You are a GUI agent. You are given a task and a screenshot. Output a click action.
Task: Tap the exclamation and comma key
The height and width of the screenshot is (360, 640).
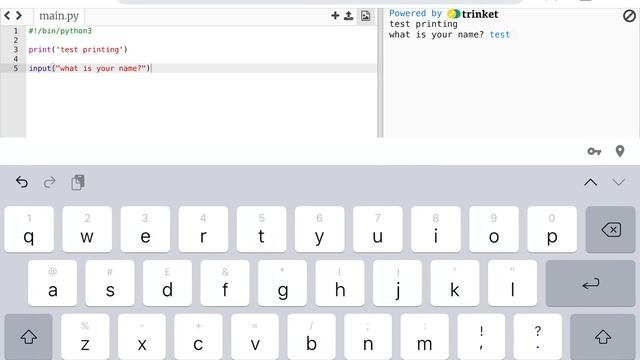tap(481, 337)
